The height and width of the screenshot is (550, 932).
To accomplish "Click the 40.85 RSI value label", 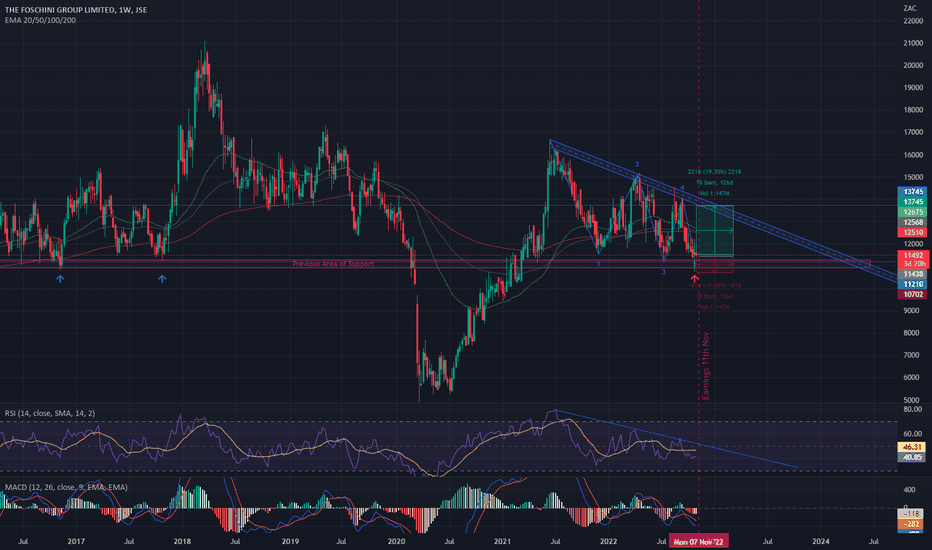I will 911,457.
